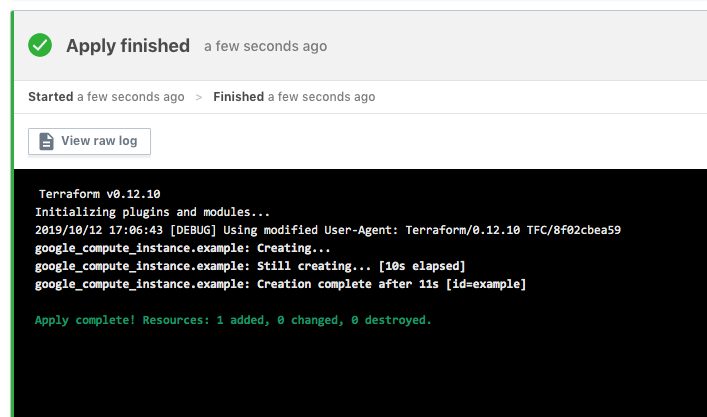
Task: Select the Finished label
Action: pos(237,97)
